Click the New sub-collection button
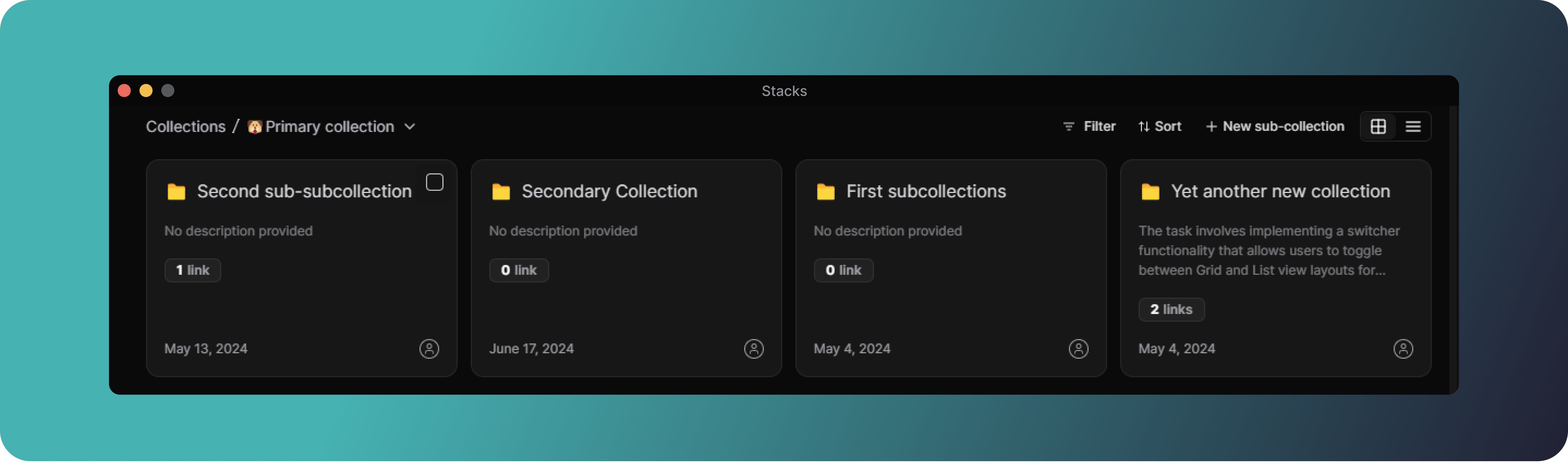1568x471 pixels. [1276, 126]
